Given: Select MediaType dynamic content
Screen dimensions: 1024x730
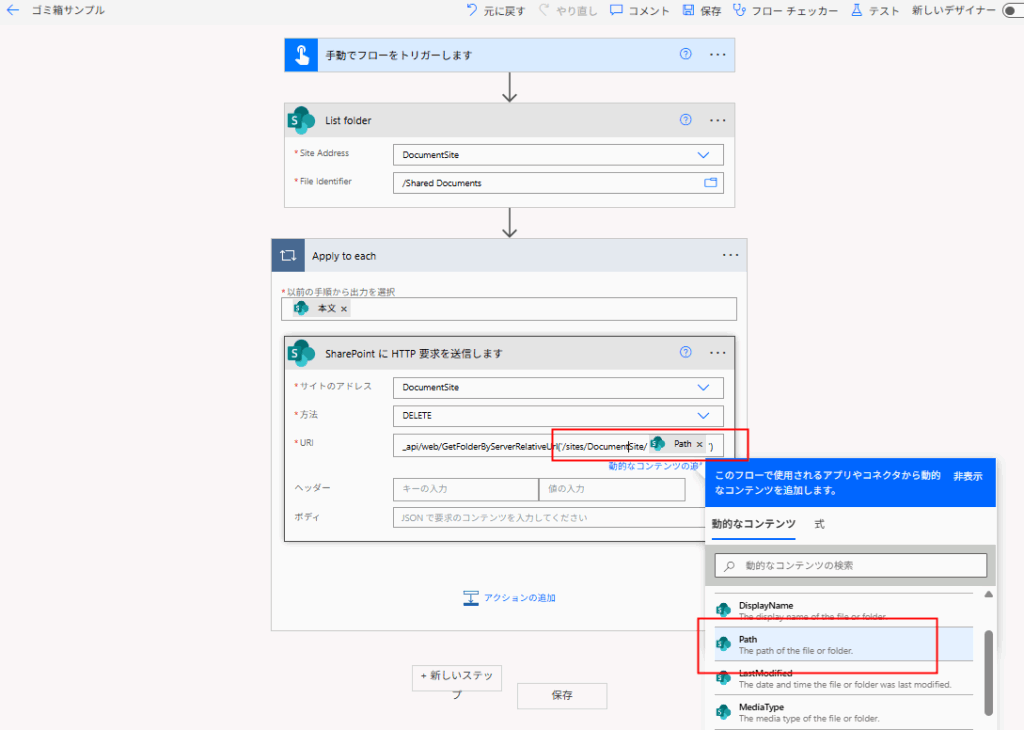Looking at the screenshot, I should pos(842,712).
